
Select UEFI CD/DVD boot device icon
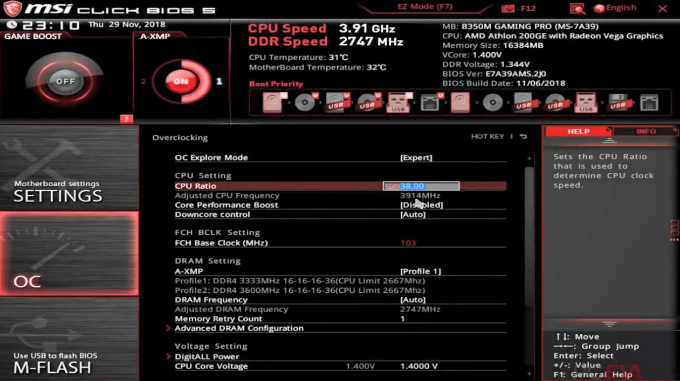coord(306,102)
